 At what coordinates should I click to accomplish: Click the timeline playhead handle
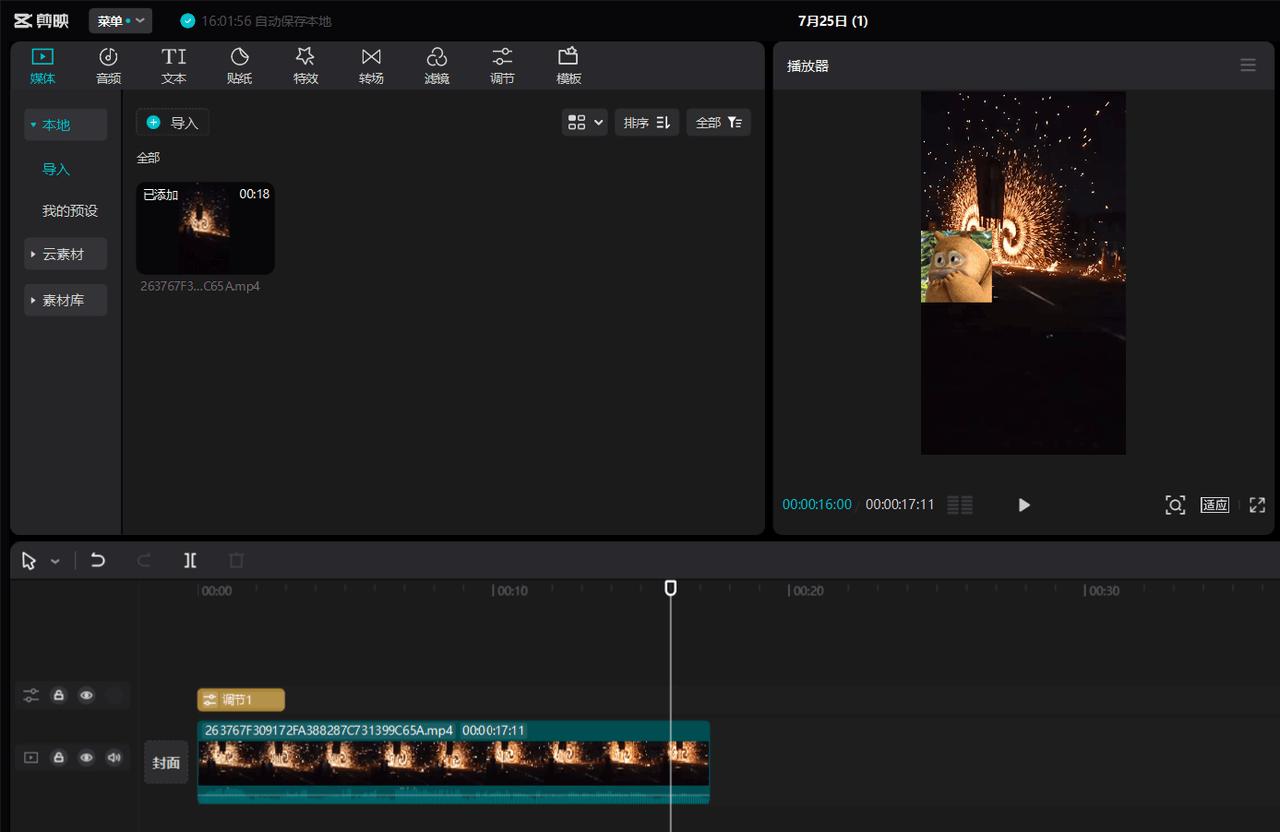click(x=671, y=588)
